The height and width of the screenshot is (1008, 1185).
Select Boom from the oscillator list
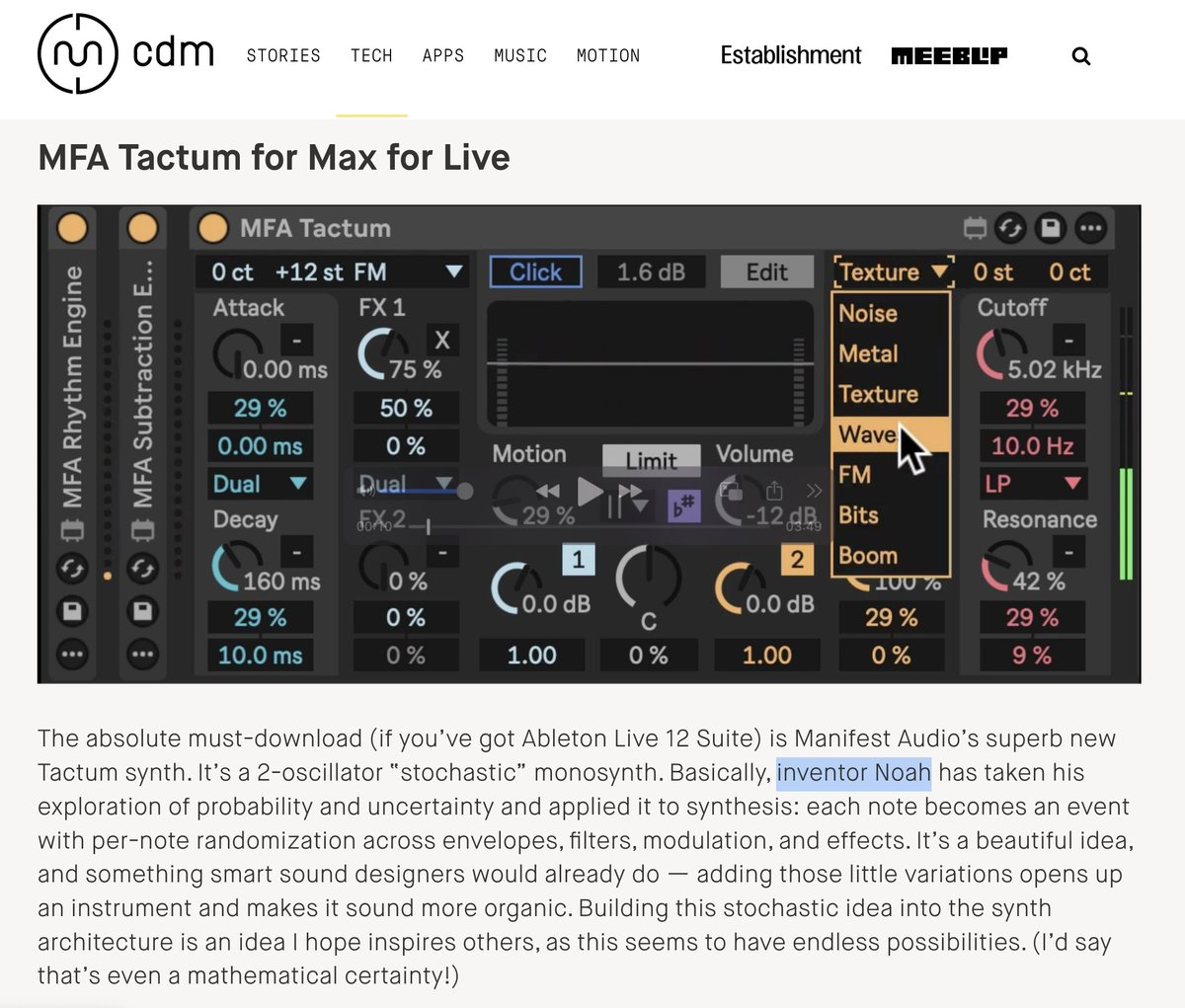coord(891,556)
